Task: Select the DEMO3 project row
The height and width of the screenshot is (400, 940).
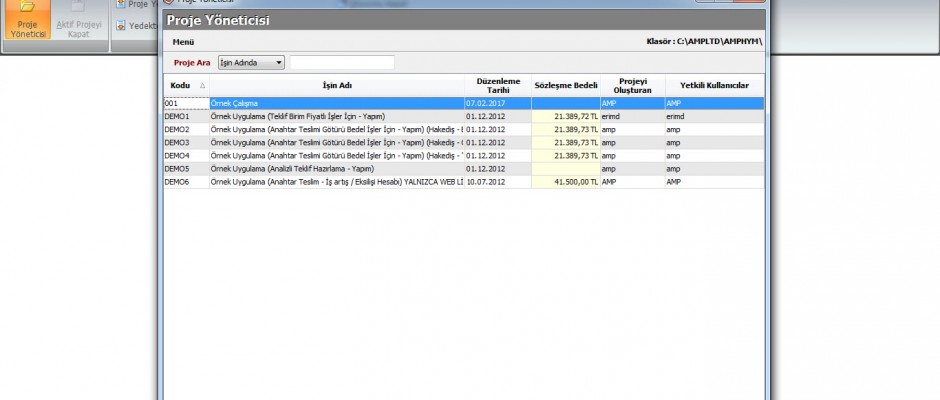Action: point(335,142)
